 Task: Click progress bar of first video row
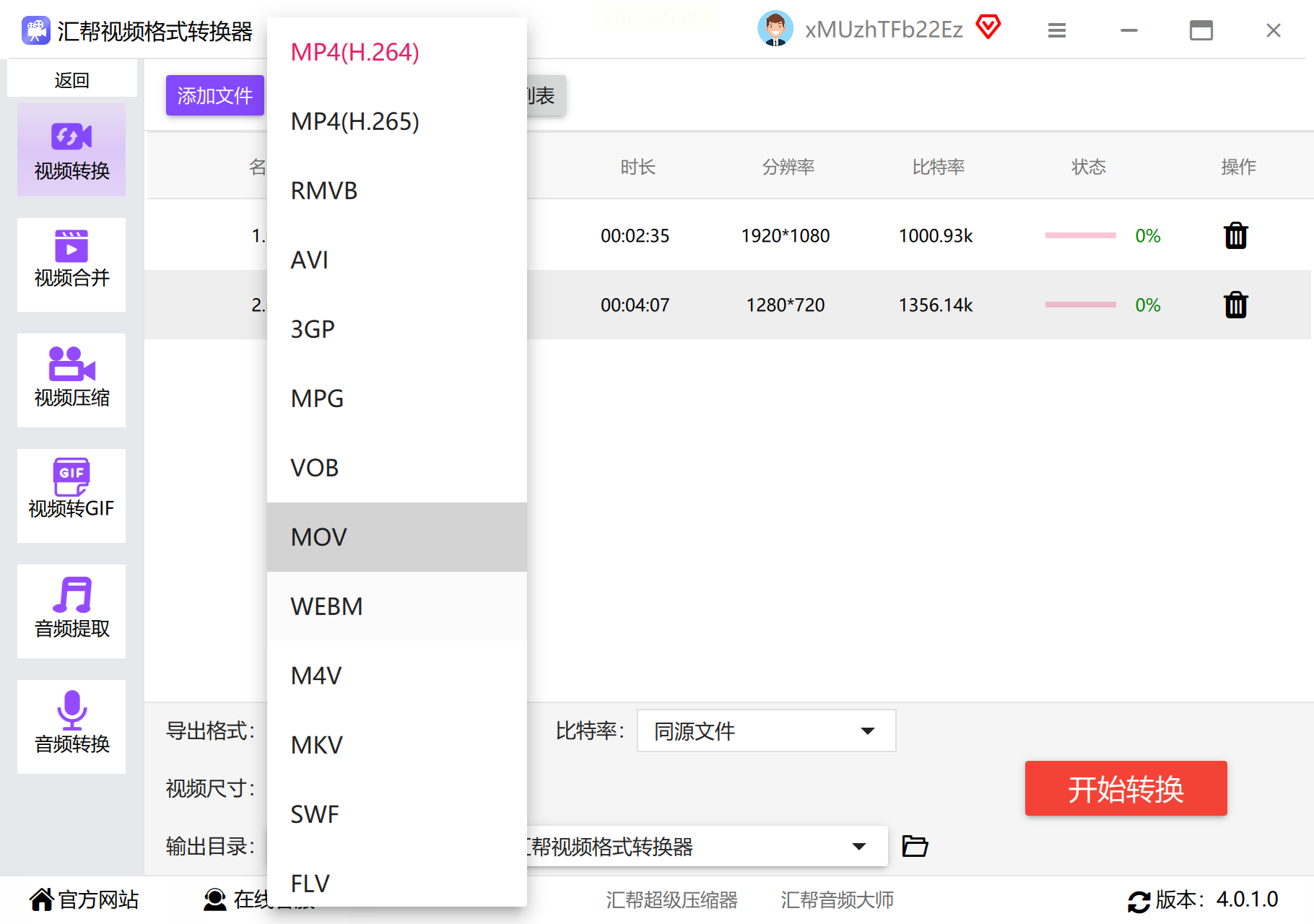tap(1080, 235)
